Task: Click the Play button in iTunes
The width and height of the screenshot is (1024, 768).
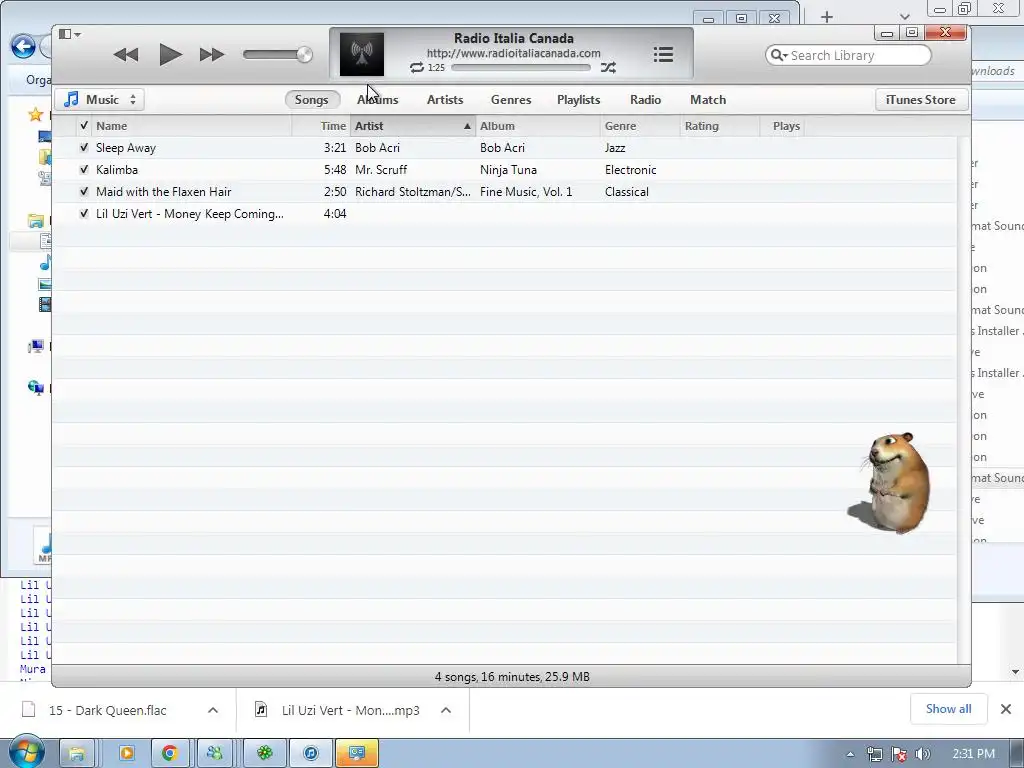Action: (x=170, y=55)
